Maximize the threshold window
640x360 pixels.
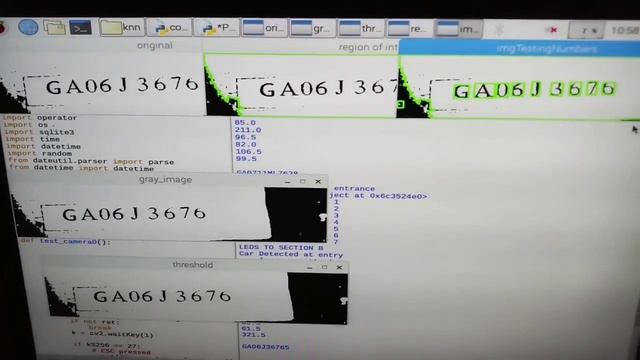point(324,267)
